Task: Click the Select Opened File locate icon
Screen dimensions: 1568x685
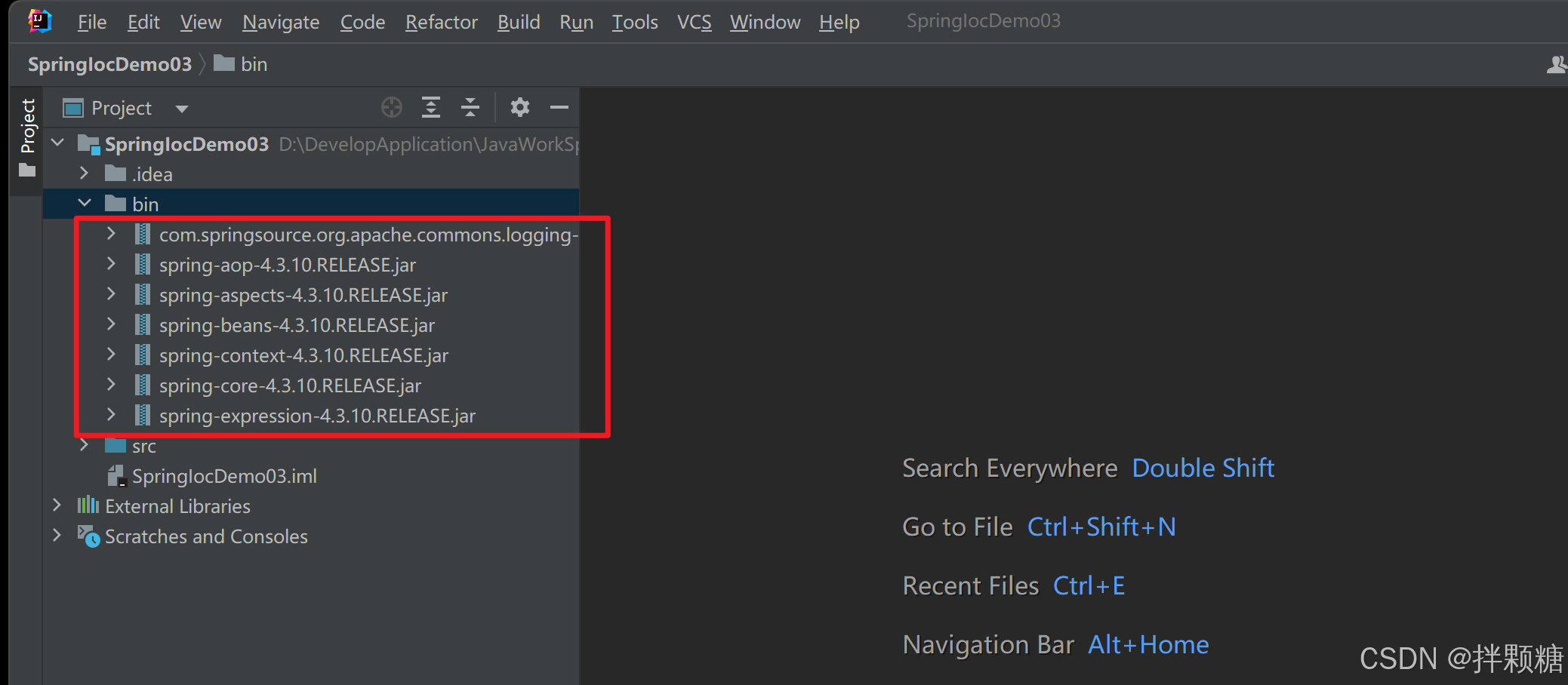Action: pyautogui.click(x=392, y=107)
